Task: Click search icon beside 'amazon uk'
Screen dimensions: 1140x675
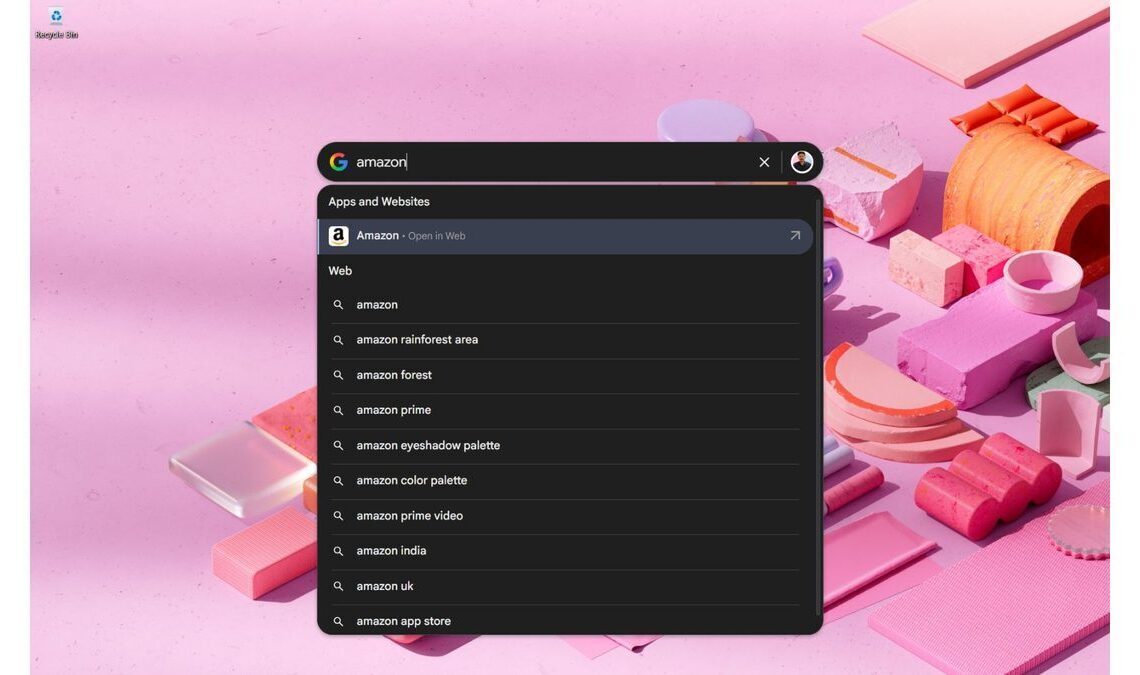Action: click(338, 586)
